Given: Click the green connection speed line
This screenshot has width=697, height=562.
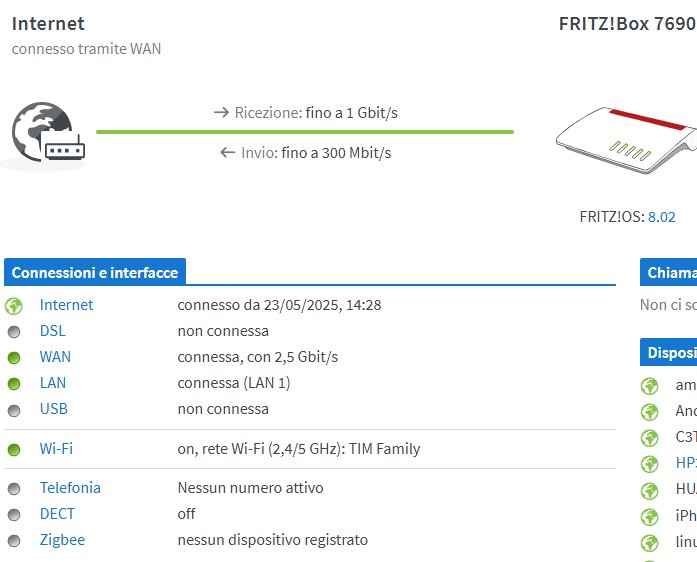Looking at the screenshot, I should tap(305, 132).
